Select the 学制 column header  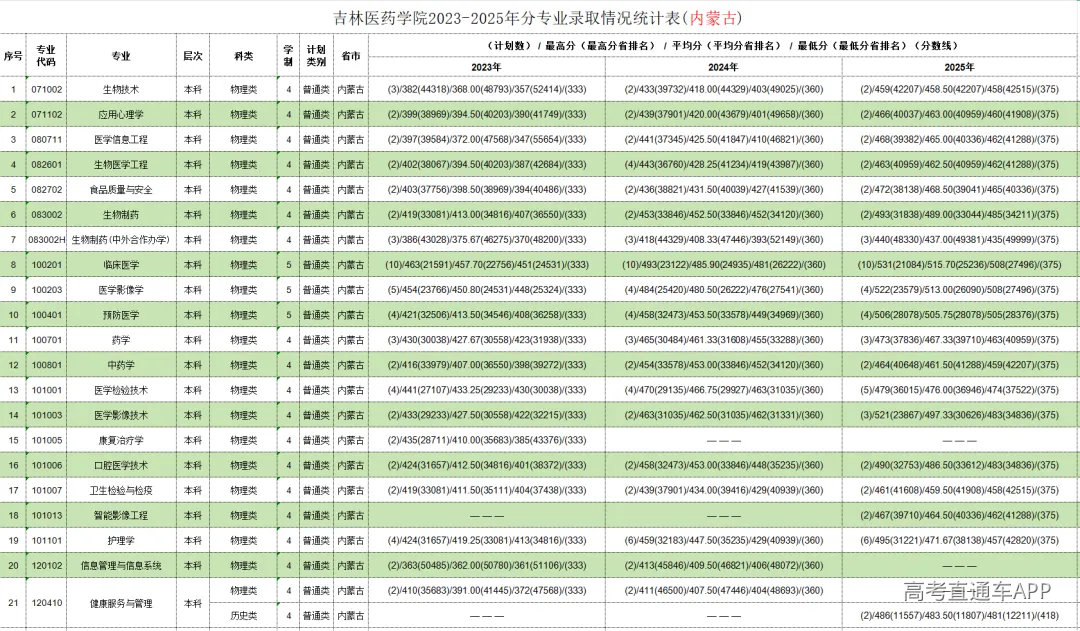click(289, 56)
